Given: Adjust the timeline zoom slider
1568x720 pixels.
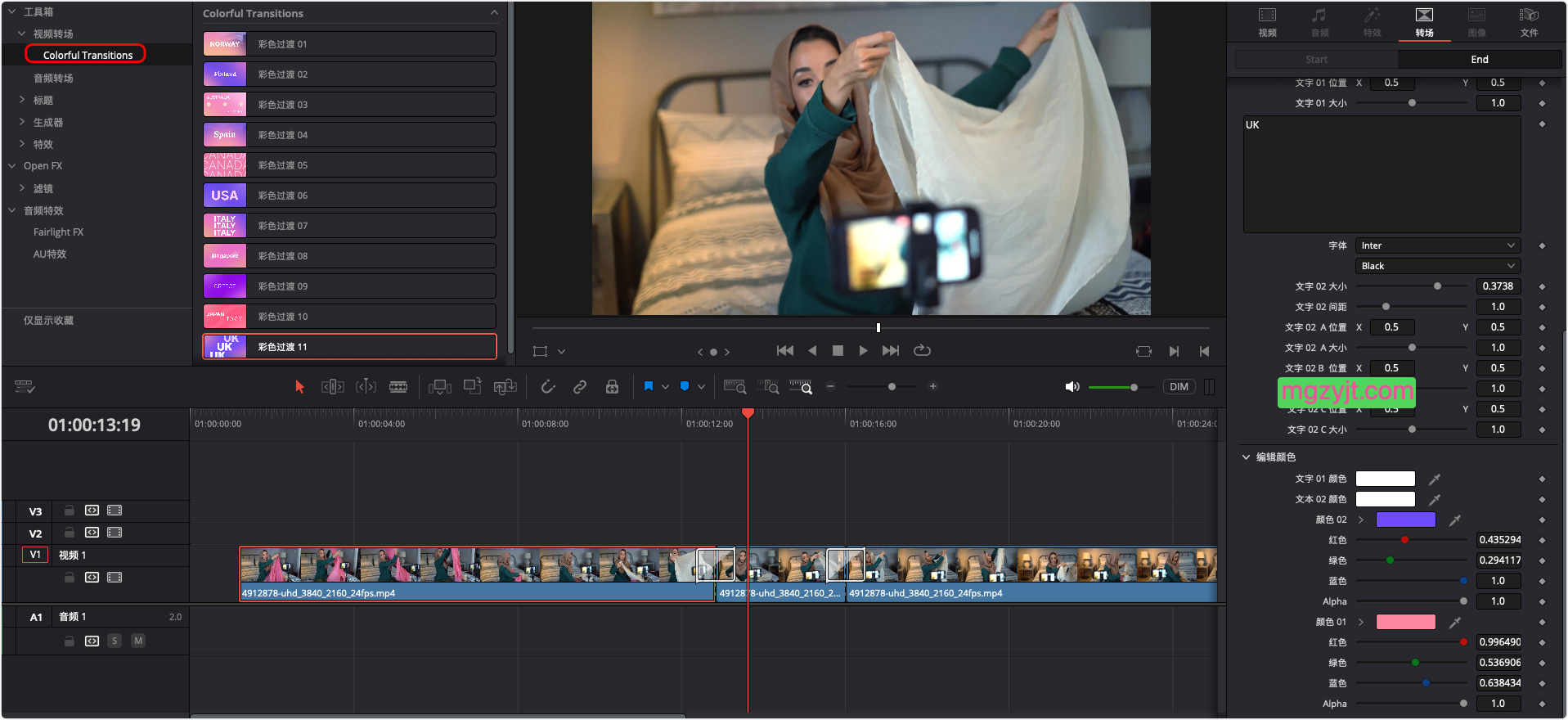Looking at the screenshot, I should [892, 386].
